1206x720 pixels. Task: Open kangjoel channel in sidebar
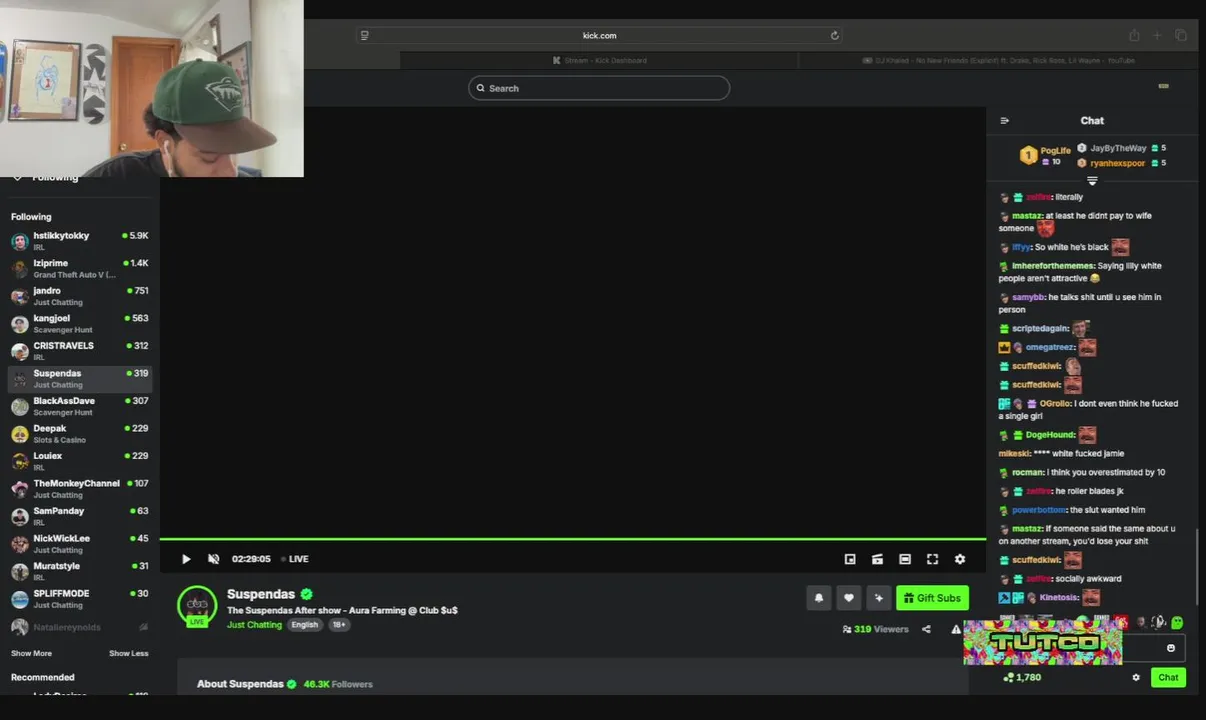point(80,324)
